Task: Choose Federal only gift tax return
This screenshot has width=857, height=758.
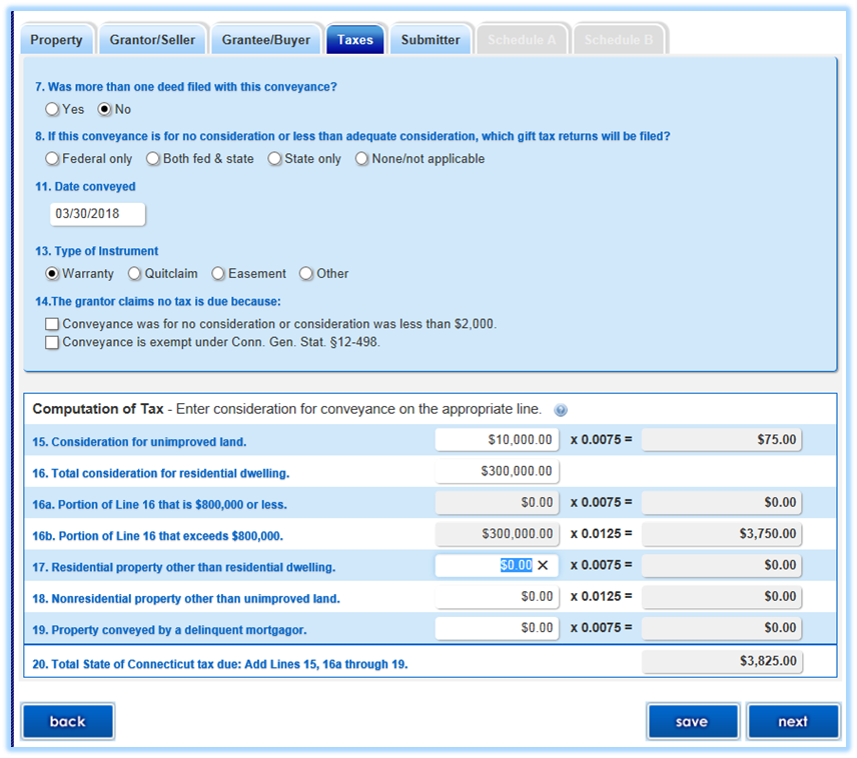Action: (x=52, y=159)
